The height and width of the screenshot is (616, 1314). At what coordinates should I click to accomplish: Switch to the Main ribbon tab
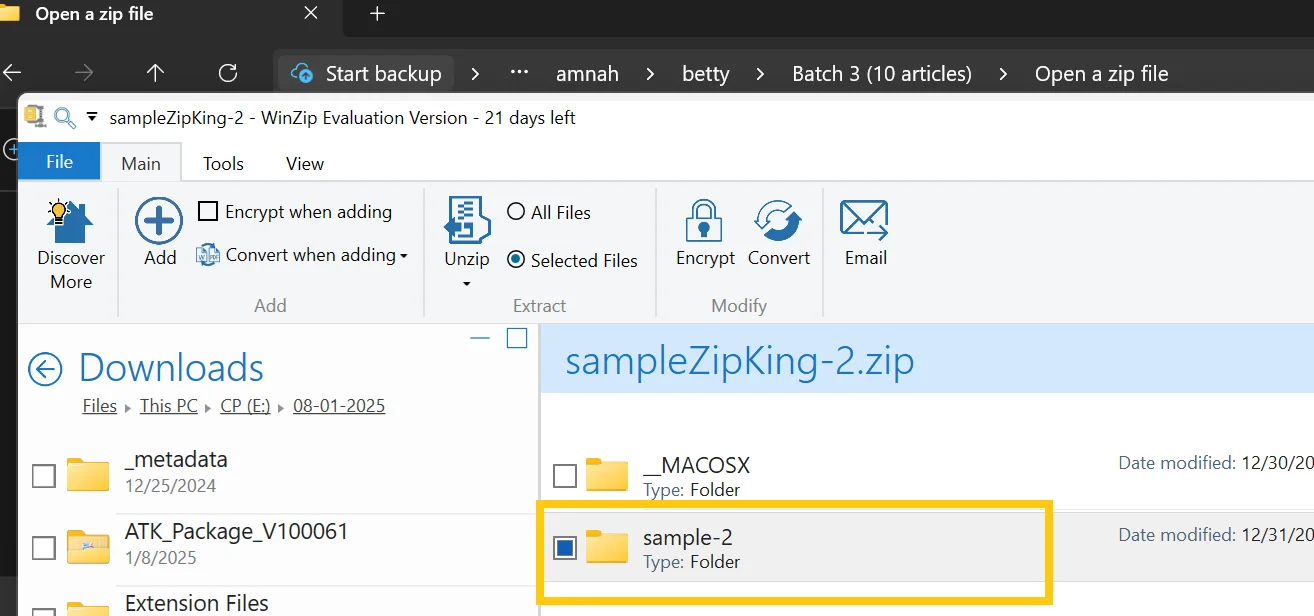(x=141, y=163)
